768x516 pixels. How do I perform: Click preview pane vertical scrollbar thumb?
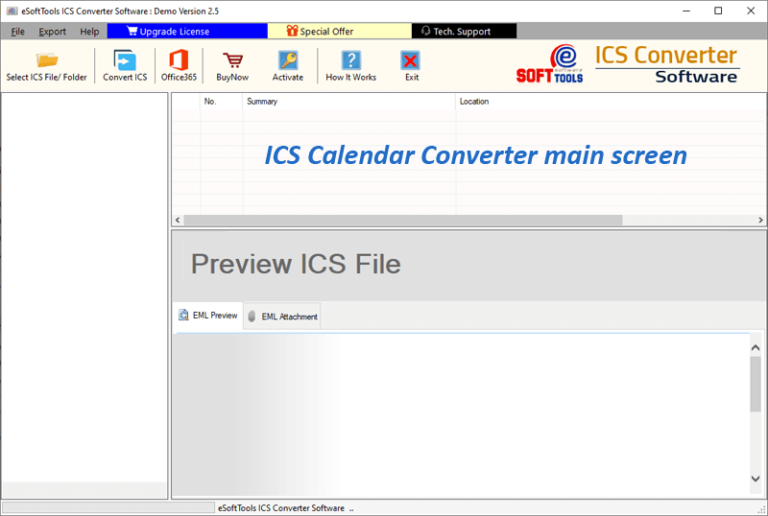[x=755, y=384]
